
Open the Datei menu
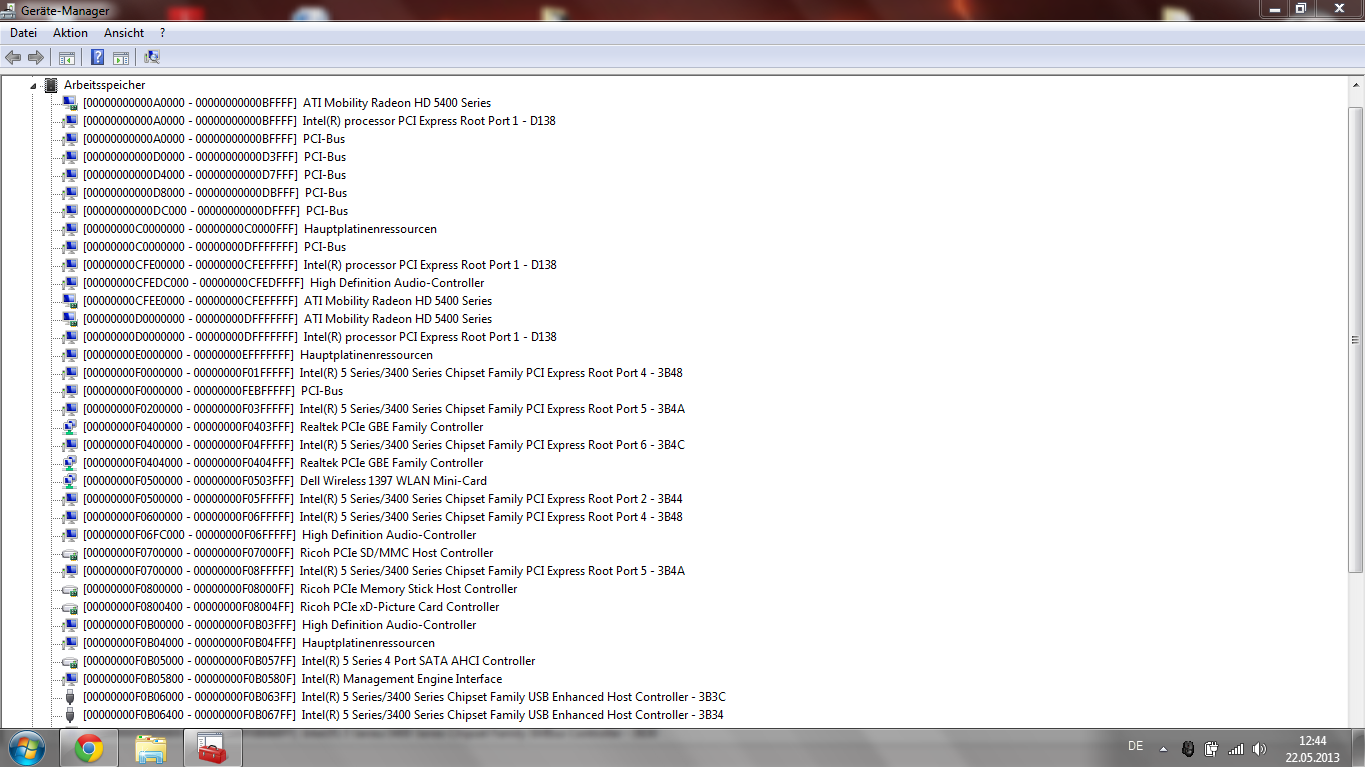(x=23, y=33)
